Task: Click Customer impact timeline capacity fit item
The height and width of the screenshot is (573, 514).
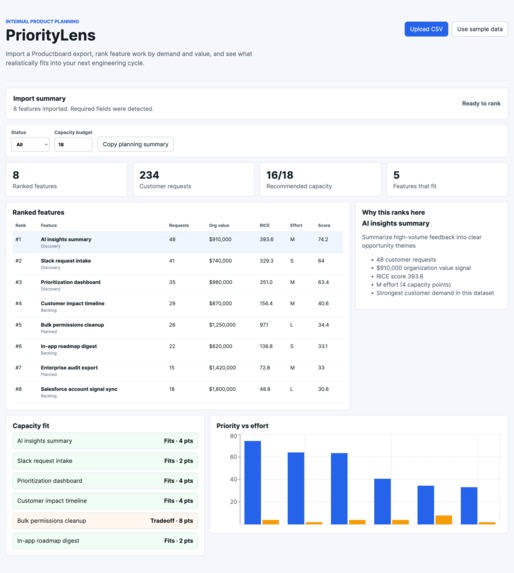Action: [x=105, y=501]
